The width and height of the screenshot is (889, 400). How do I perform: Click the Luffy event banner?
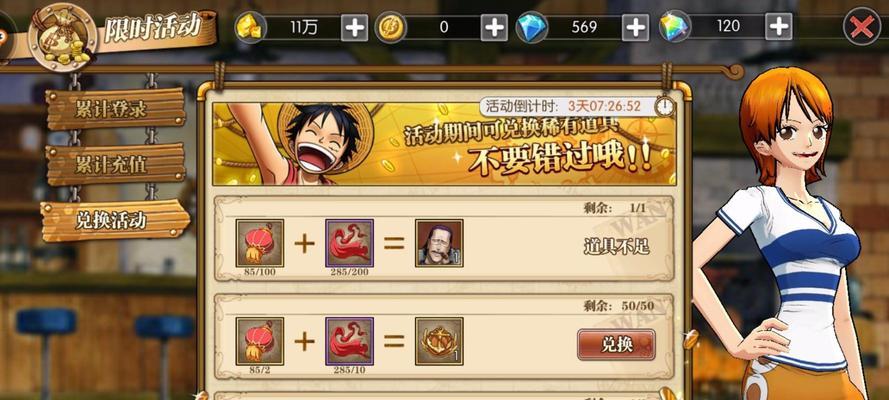click(444, 144)
